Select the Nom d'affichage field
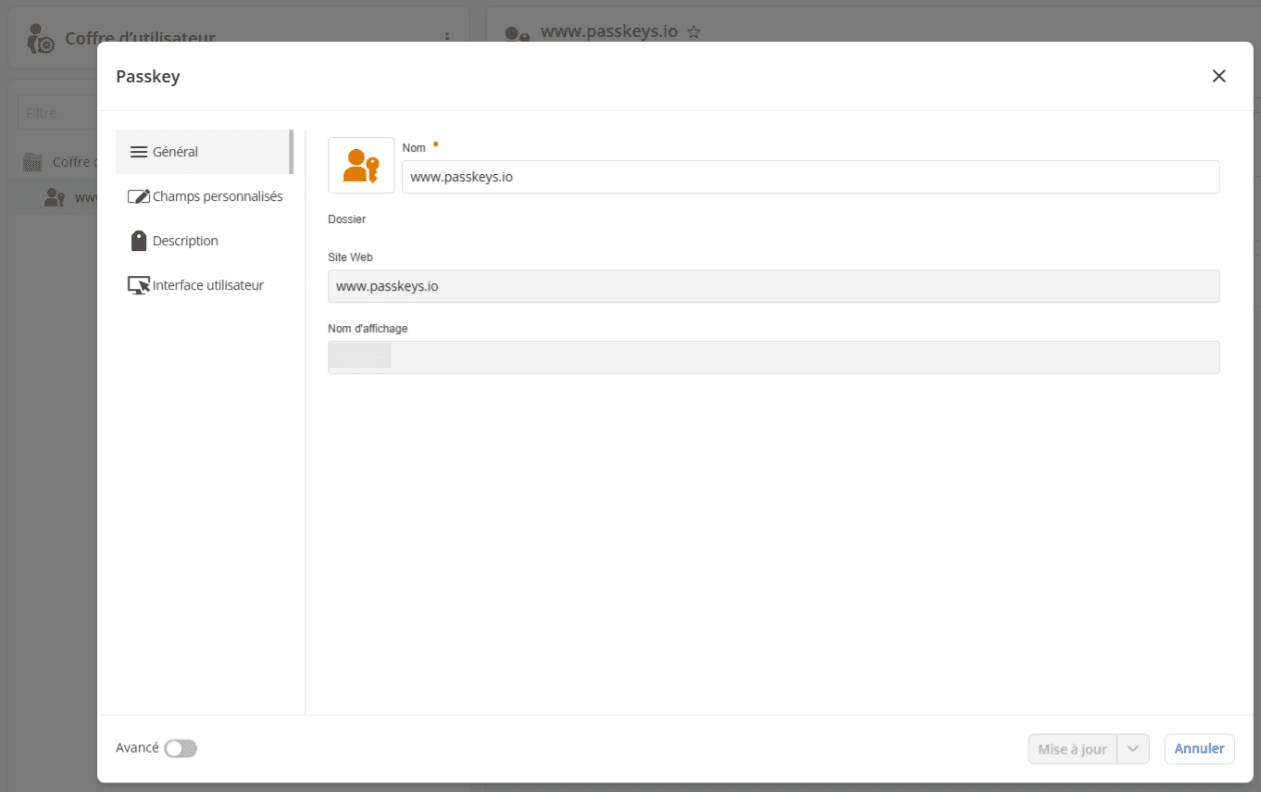1261x792 pixels. [773, 357]
